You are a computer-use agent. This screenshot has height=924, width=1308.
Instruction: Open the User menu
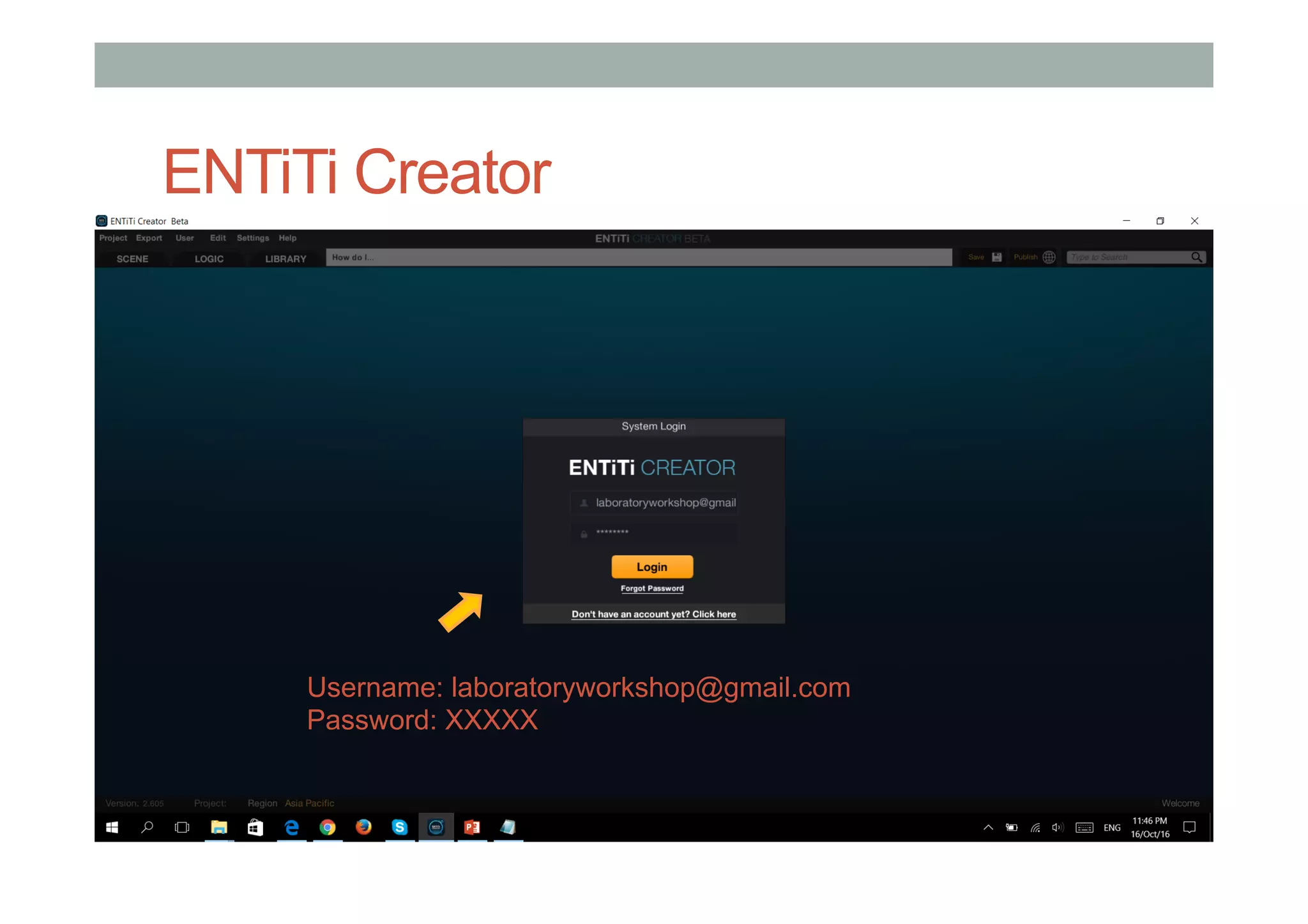coord(185,238)
